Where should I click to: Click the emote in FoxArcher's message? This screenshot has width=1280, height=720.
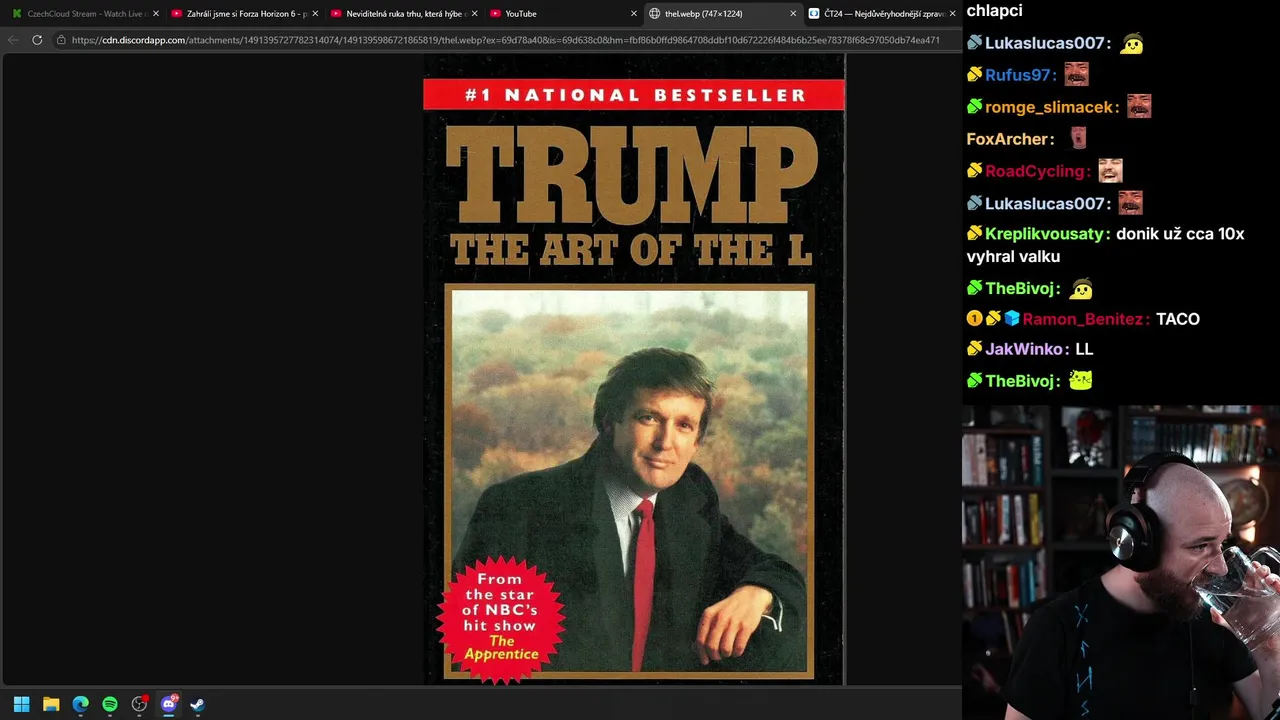(x=1078, y=138)
